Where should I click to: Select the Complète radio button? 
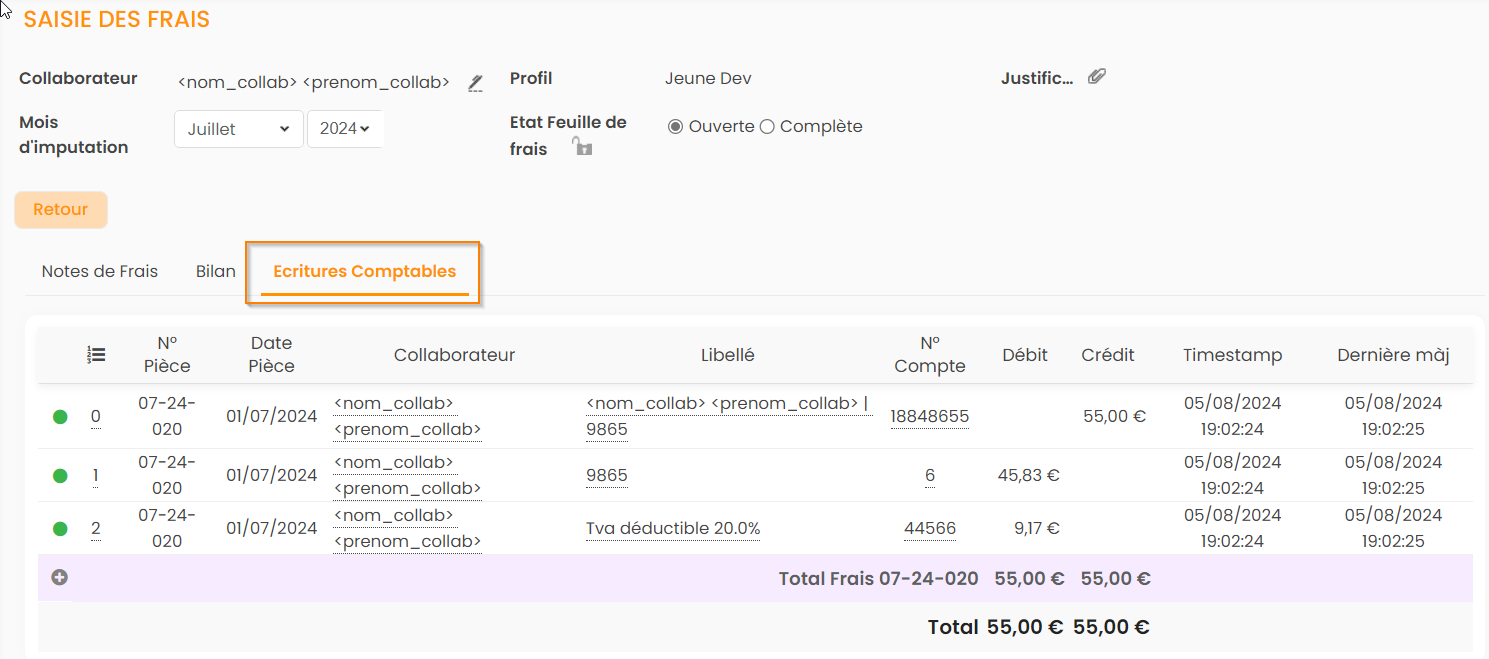767,127
